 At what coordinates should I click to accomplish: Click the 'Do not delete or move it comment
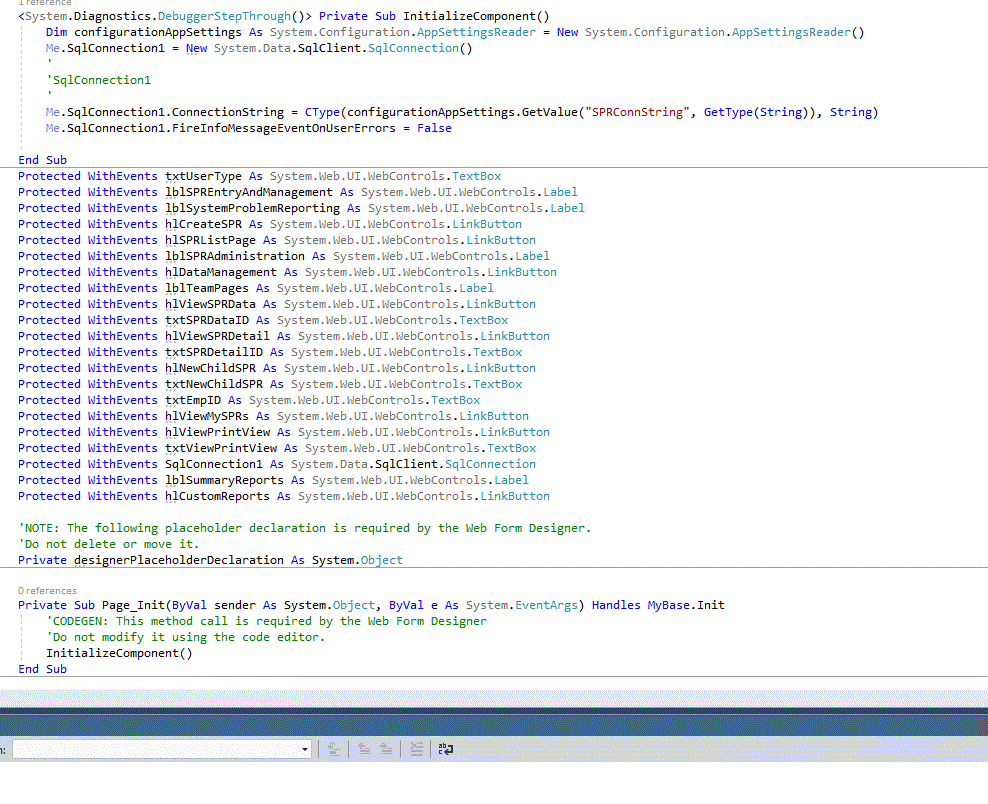tap(108, 544)
